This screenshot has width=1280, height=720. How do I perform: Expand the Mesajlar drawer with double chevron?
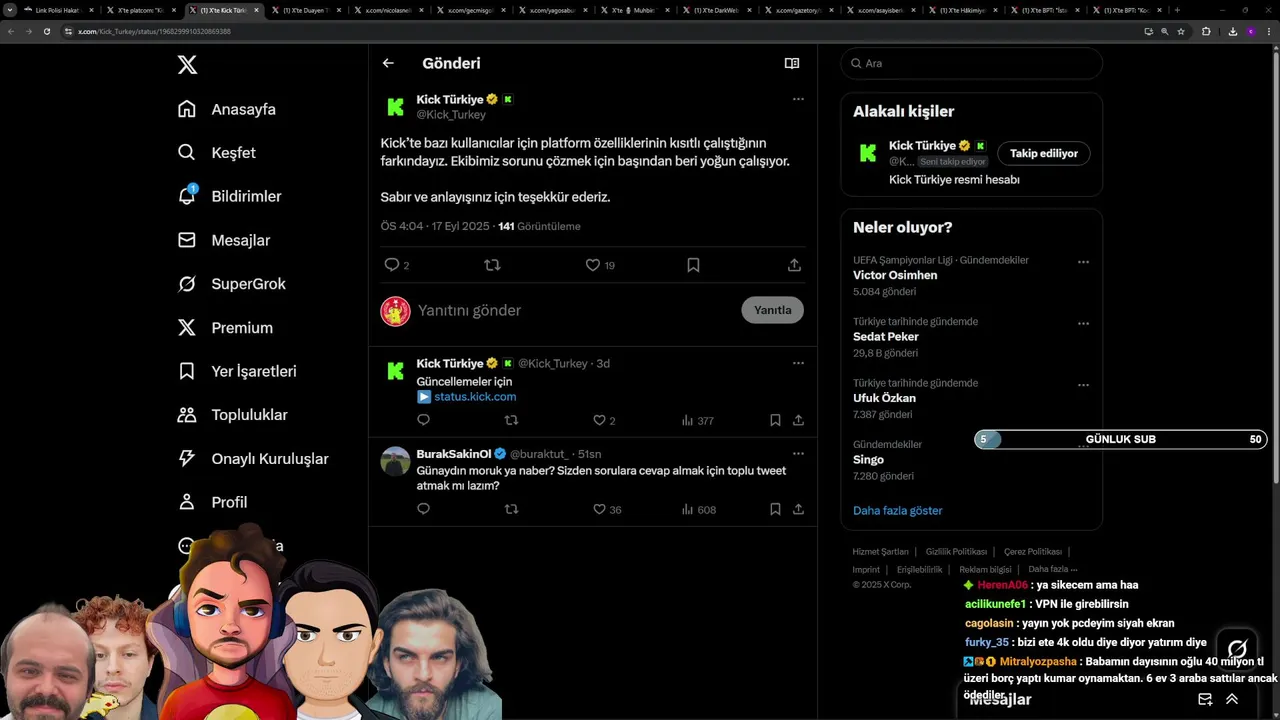pos(1232,699)
